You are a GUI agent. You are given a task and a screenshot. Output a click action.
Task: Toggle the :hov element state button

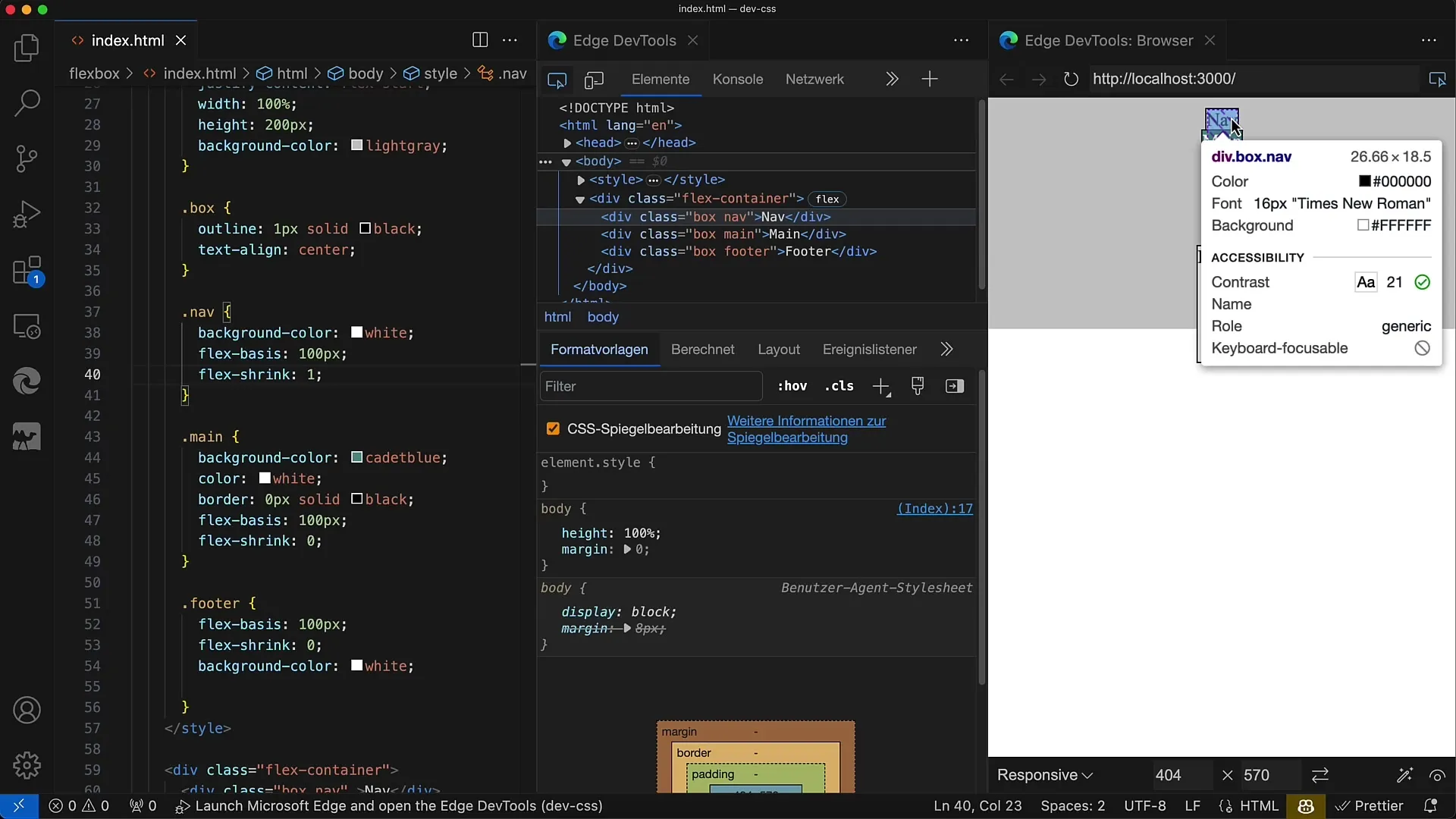(x=792, y=386)
